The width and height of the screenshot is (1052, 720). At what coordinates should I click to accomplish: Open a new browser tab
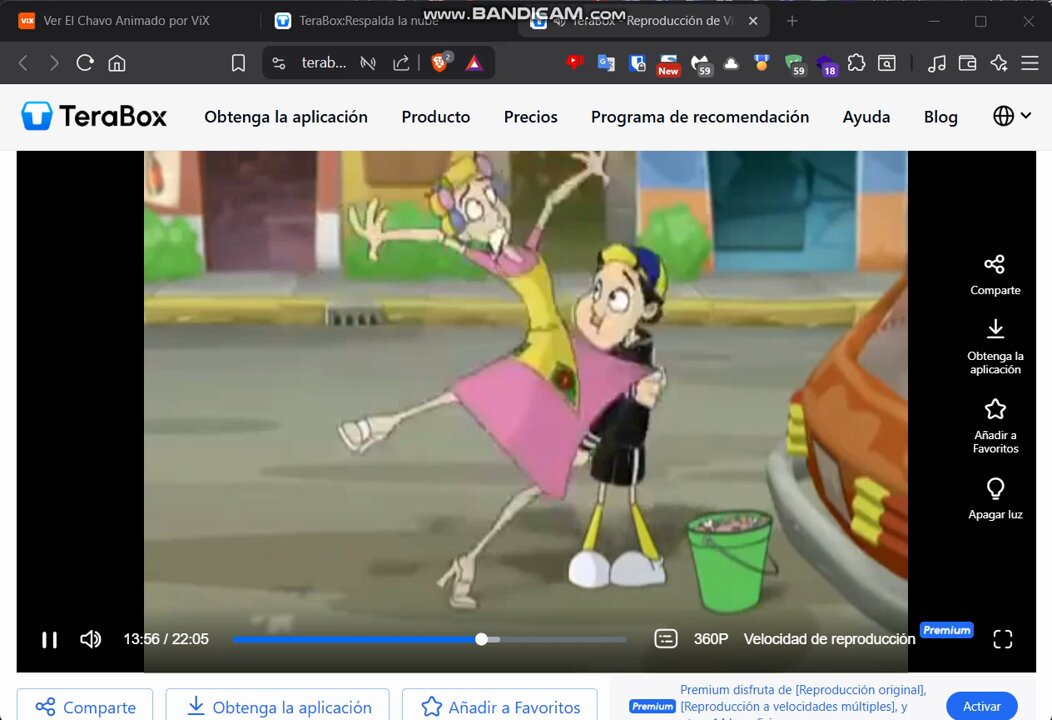(792, 21)
